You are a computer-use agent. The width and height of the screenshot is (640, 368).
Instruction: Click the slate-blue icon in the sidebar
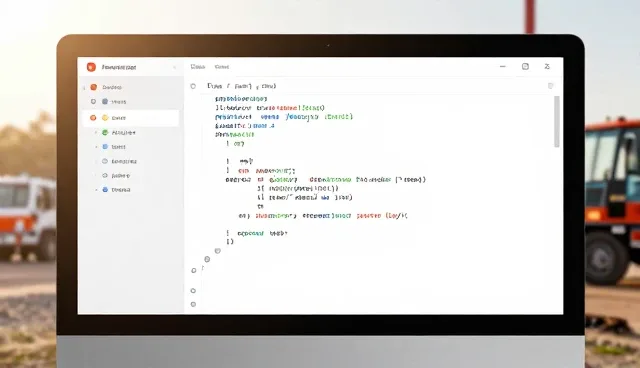click(x=105, y=101)
